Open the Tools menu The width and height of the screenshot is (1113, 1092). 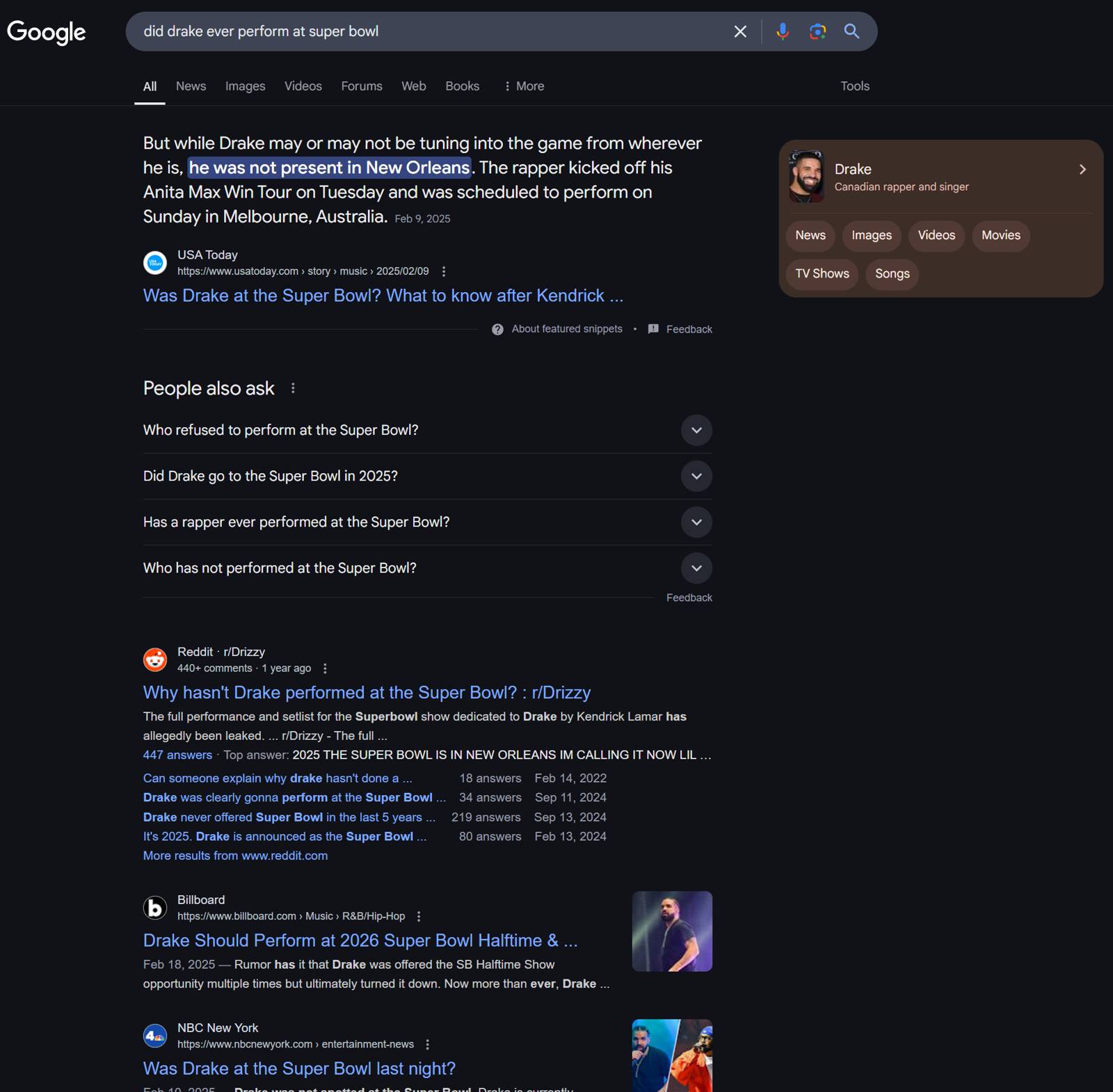(x=855, y=86)
